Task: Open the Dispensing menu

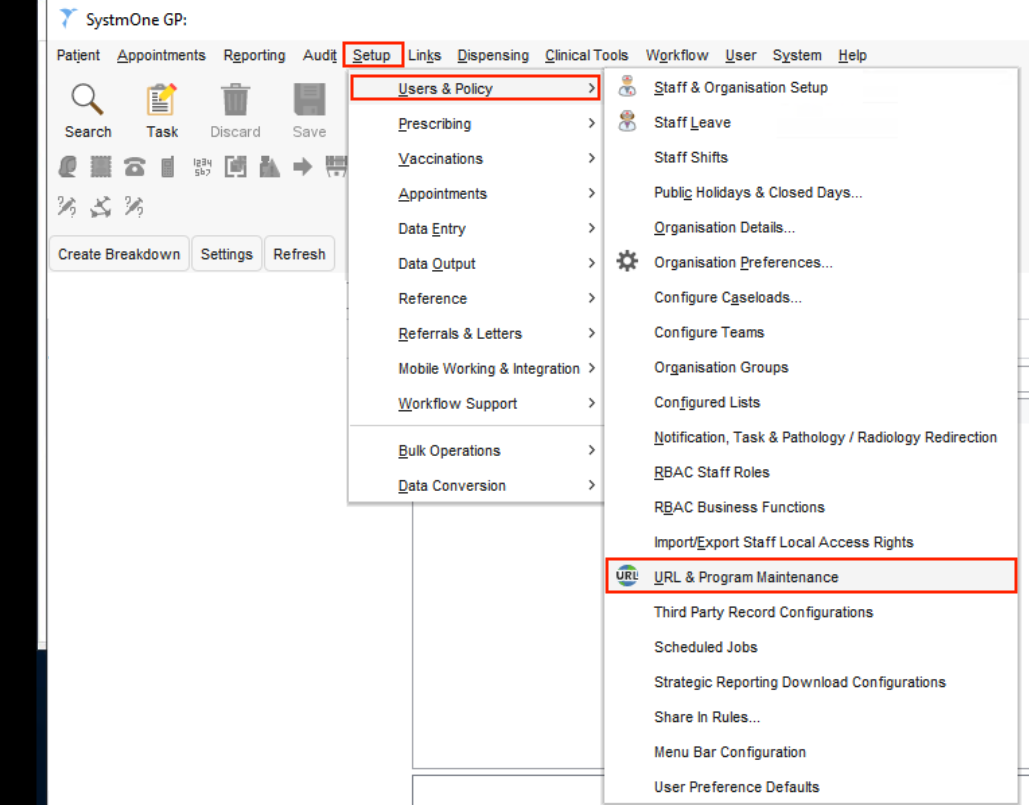Action: pos(493,55)
